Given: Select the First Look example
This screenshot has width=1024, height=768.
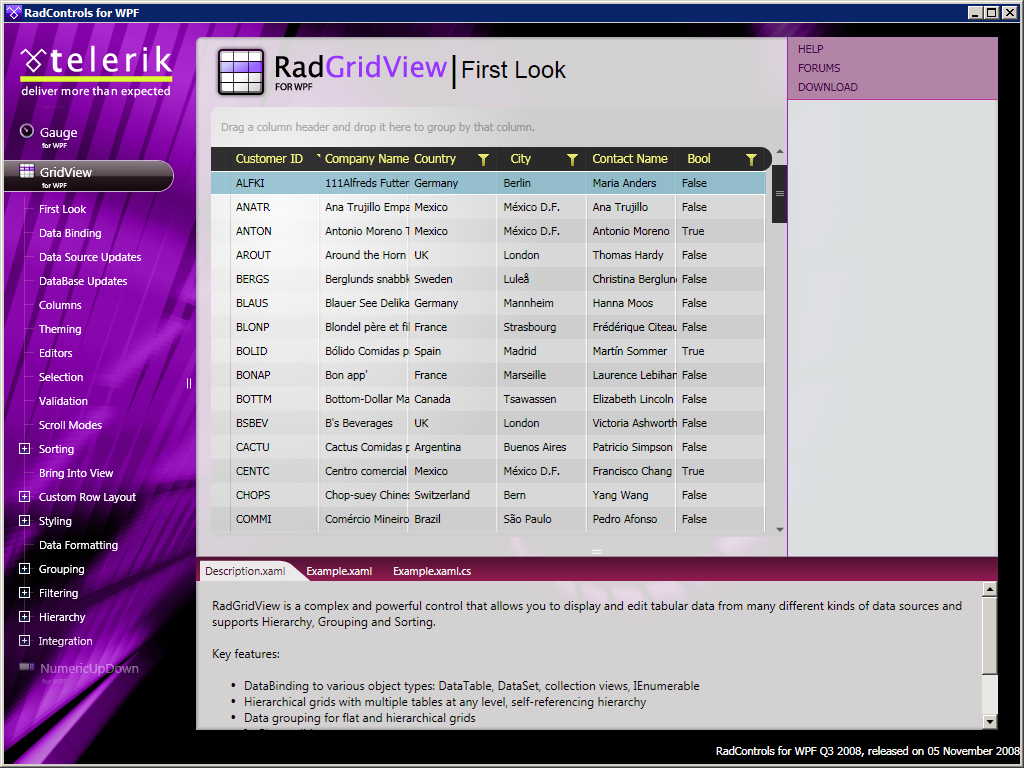Looking at the screenshot, I should pos(62,209).
